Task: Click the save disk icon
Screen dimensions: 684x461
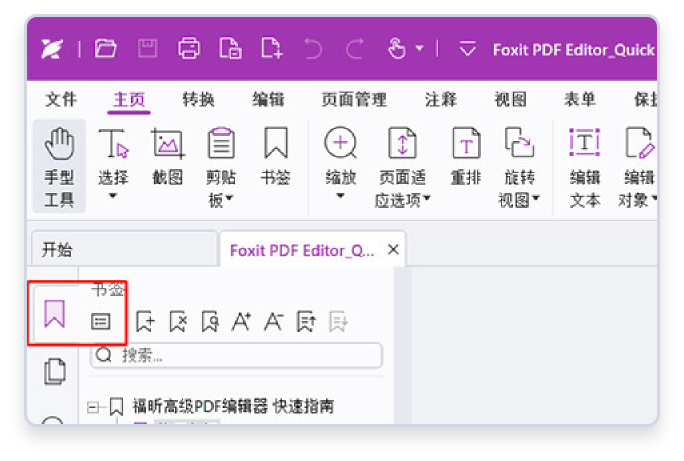Action: (147, 48)
